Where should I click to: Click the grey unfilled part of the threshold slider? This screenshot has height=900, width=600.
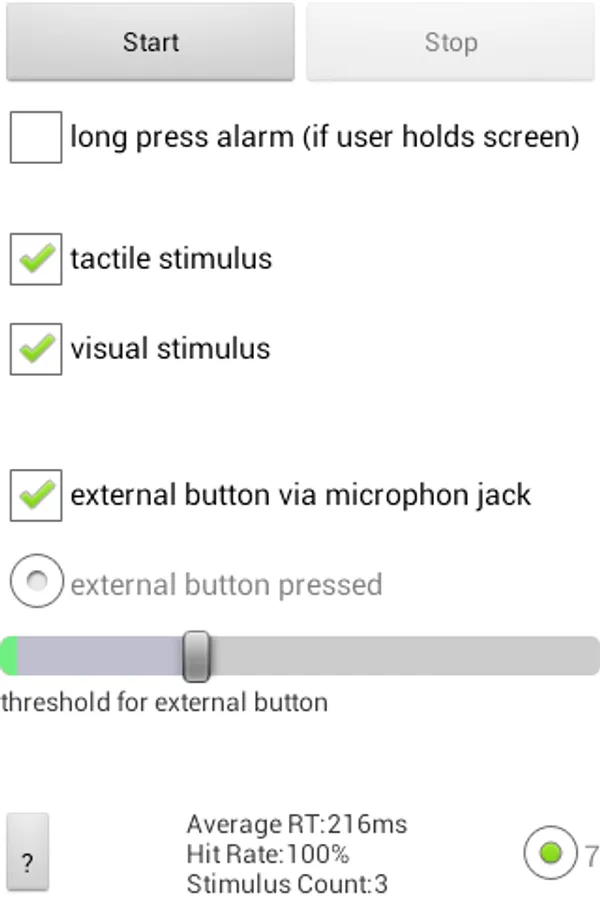coord(400,656)
